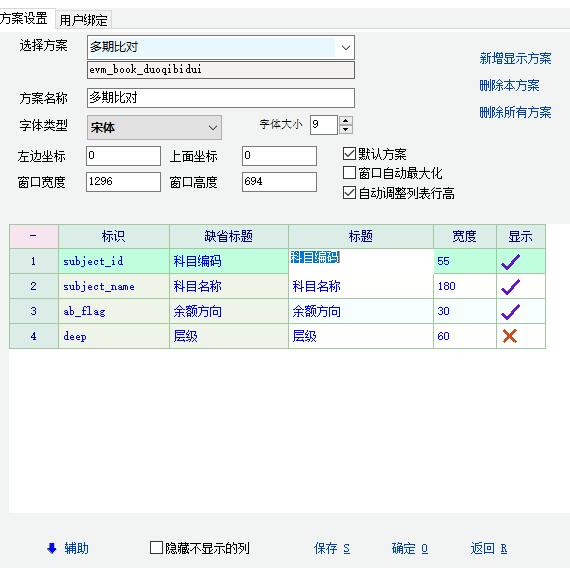
Task: Click 科目编码 in 缺省标题 column
Action: (x=229, y=261)
